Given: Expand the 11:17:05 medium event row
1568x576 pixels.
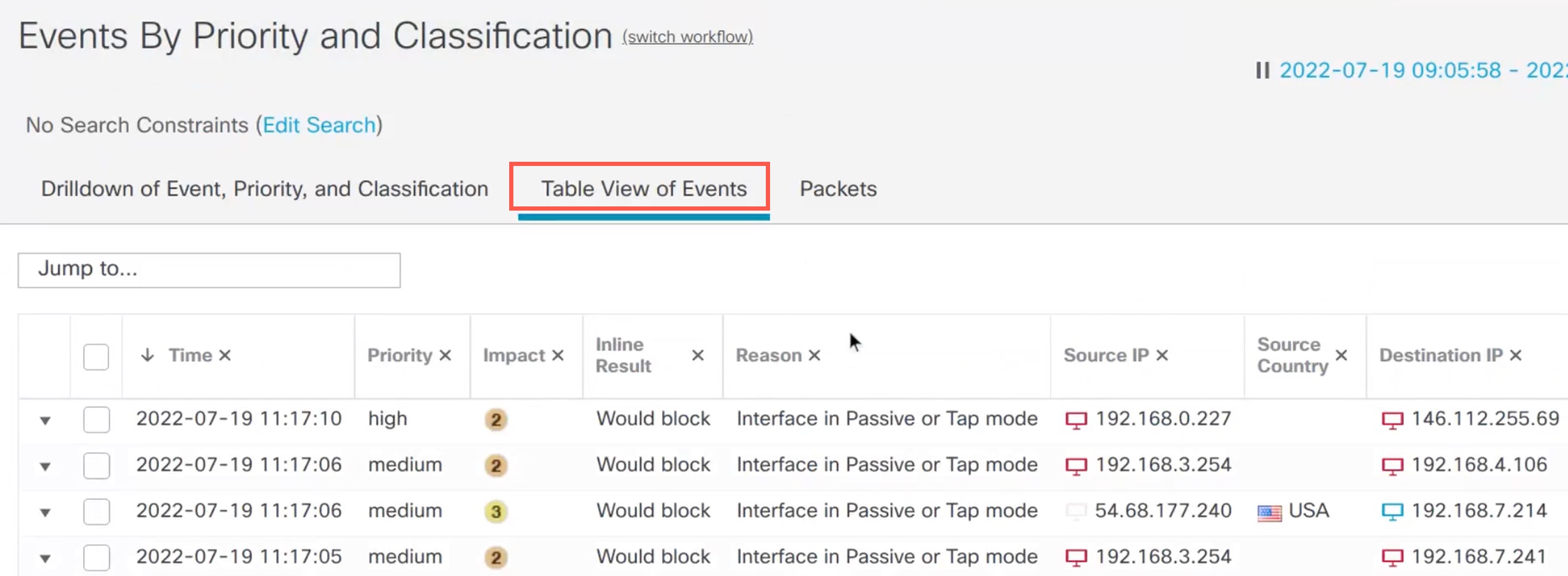Looking at the screenshot, I should tap(45, 559).
